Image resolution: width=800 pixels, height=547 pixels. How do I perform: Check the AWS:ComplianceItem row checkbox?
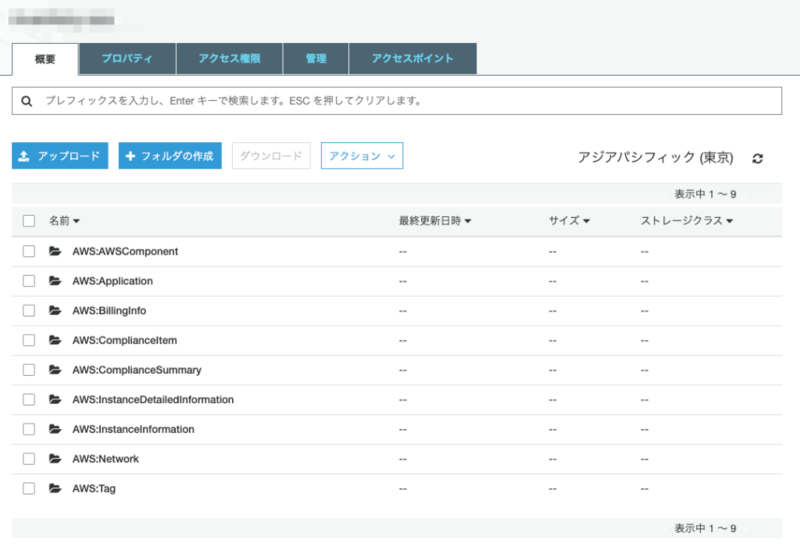point(29,340)
